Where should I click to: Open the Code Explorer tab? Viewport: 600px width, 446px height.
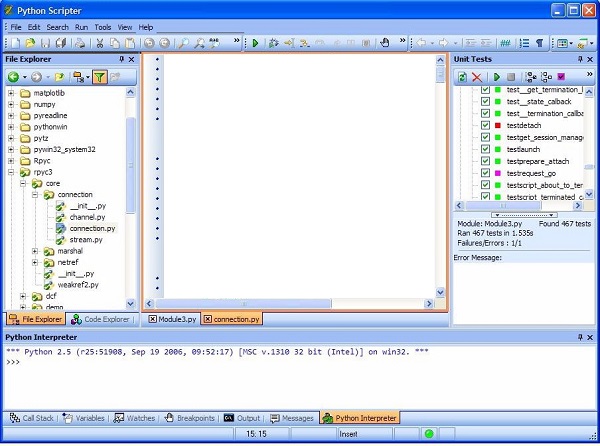coord(101,319)
